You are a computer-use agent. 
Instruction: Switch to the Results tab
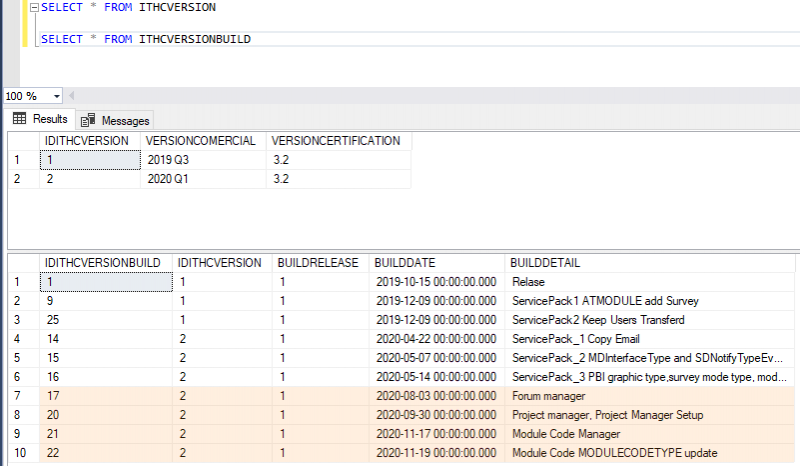click(x=41, y=119)
